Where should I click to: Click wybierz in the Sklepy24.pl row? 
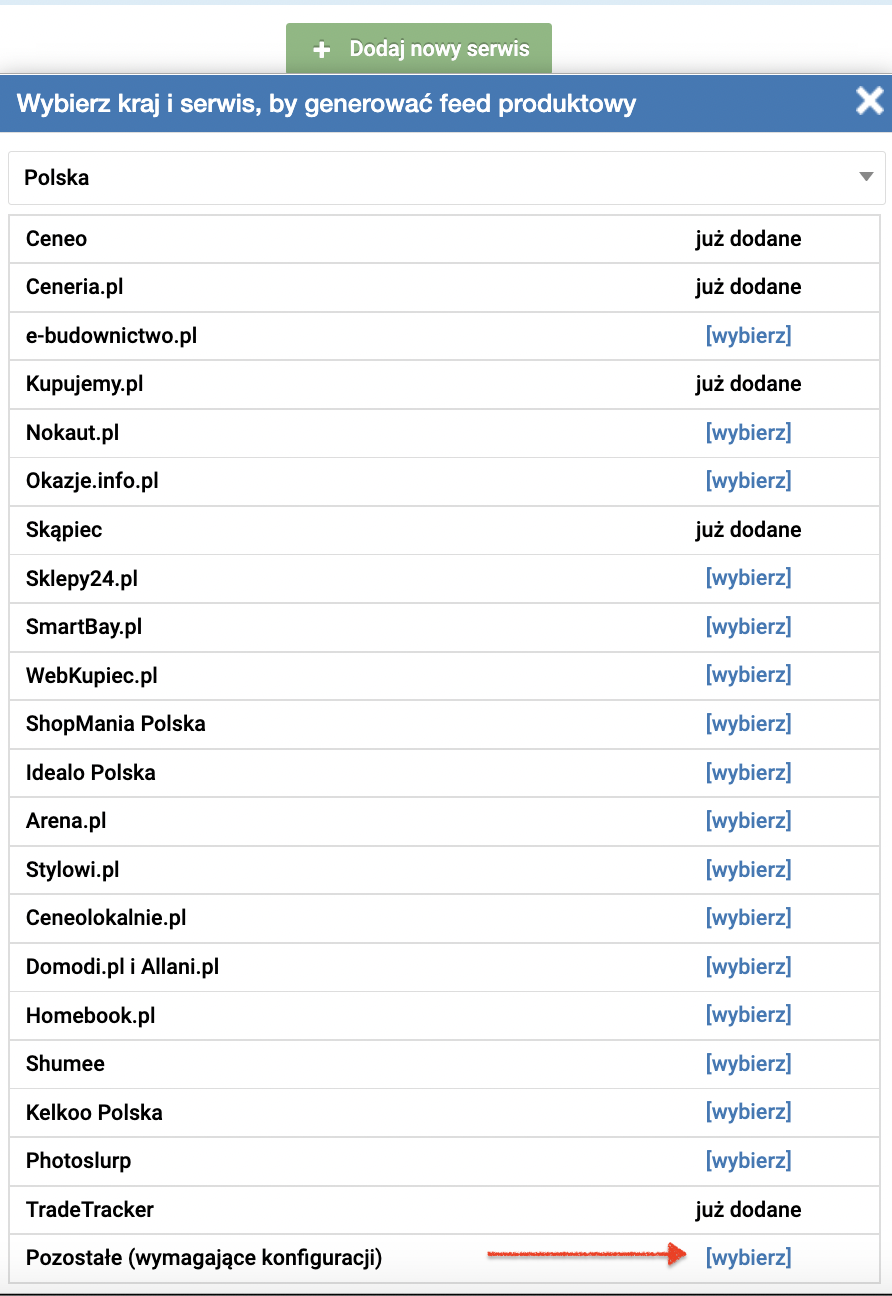pos(748,578)
